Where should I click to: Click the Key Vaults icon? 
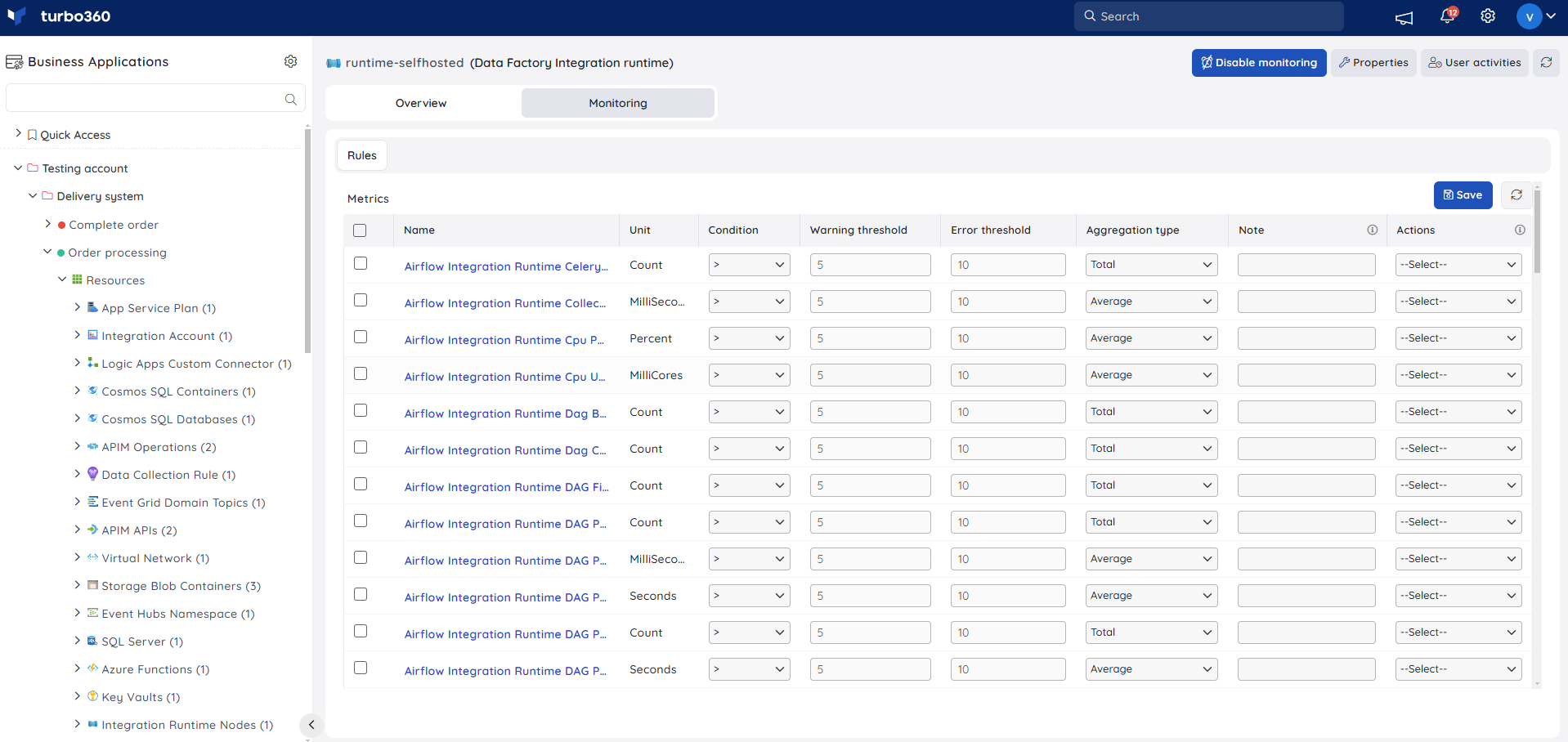(x=92, y=696)
